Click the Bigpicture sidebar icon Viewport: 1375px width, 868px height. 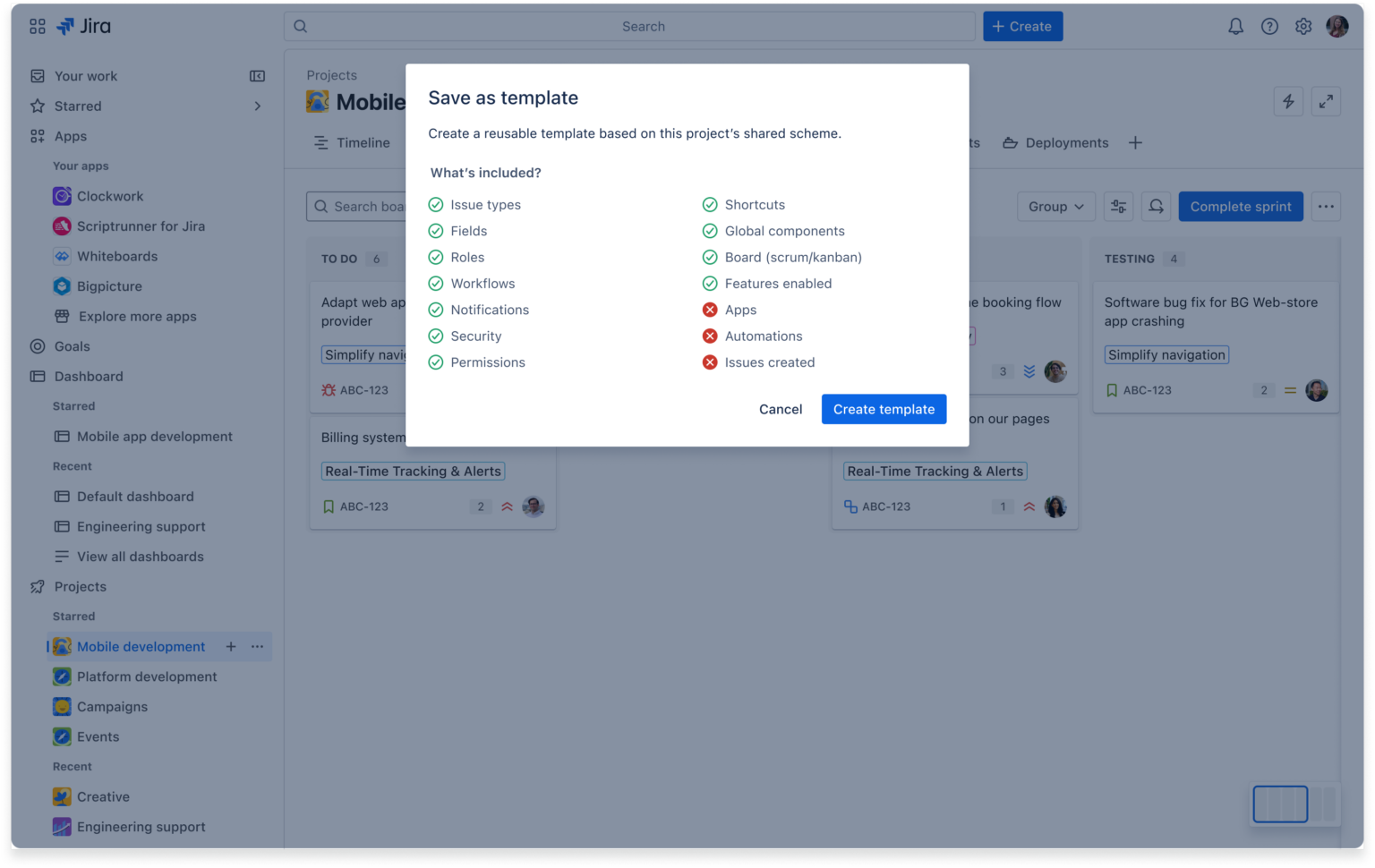pyautogui.click(x=61, y=286)
